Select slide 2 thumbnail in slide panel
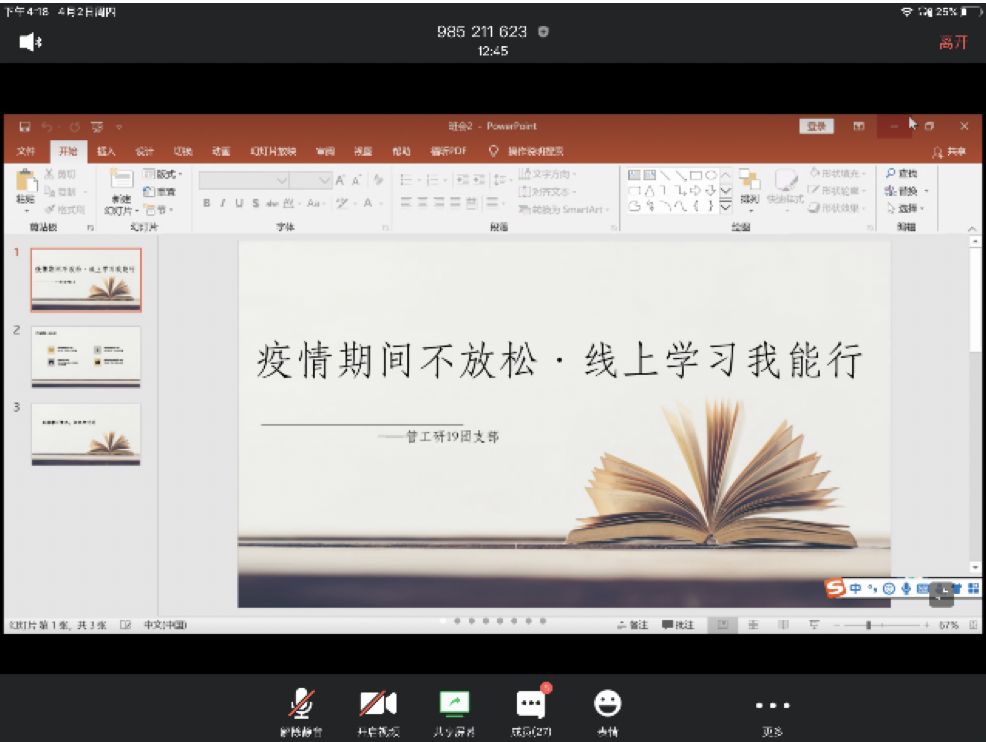Screen dimensions: 986x742 coord(86,355)
